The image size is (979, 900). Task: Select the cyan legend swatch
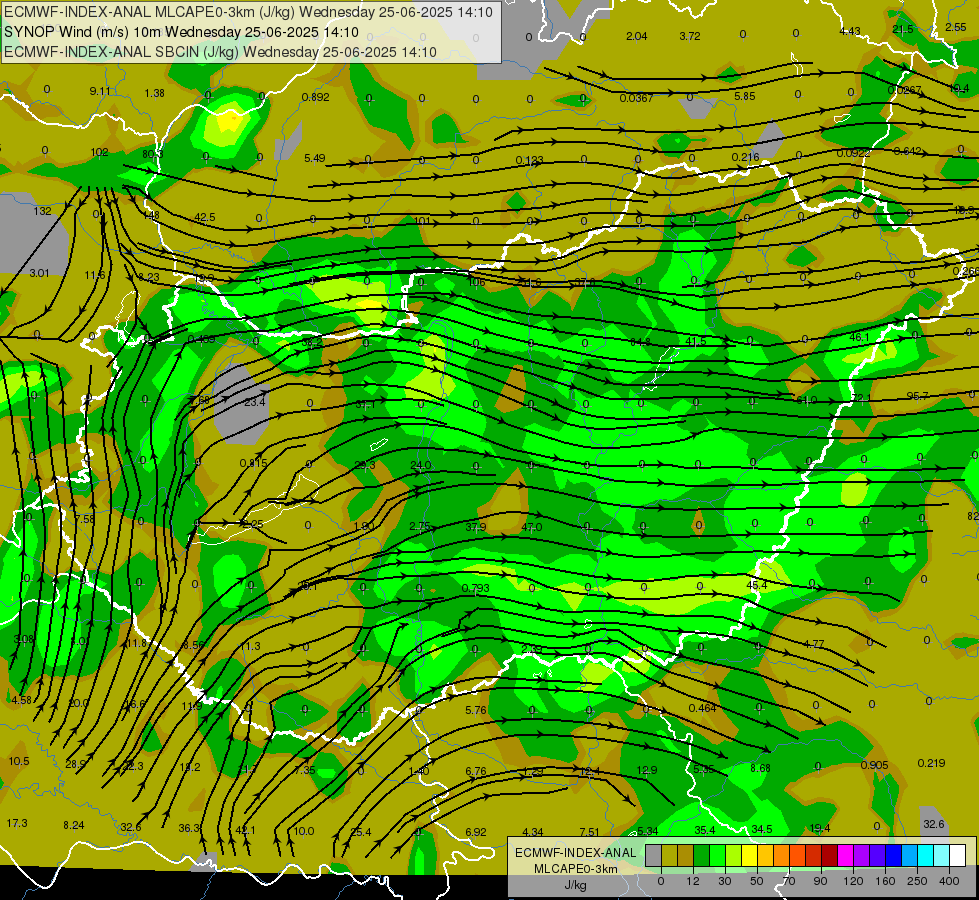[x=925, y=855]
